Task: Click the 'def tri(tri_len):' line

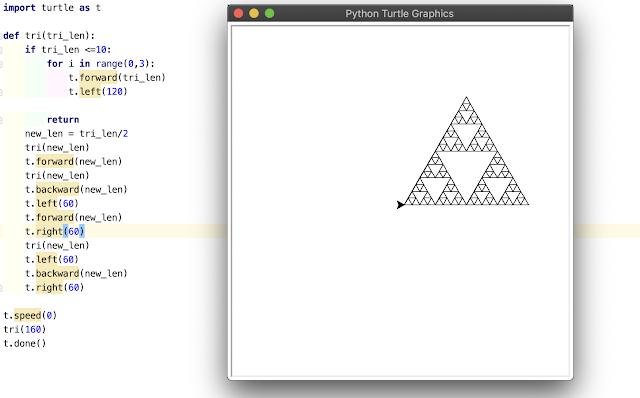Action: [x=49, y=36]
